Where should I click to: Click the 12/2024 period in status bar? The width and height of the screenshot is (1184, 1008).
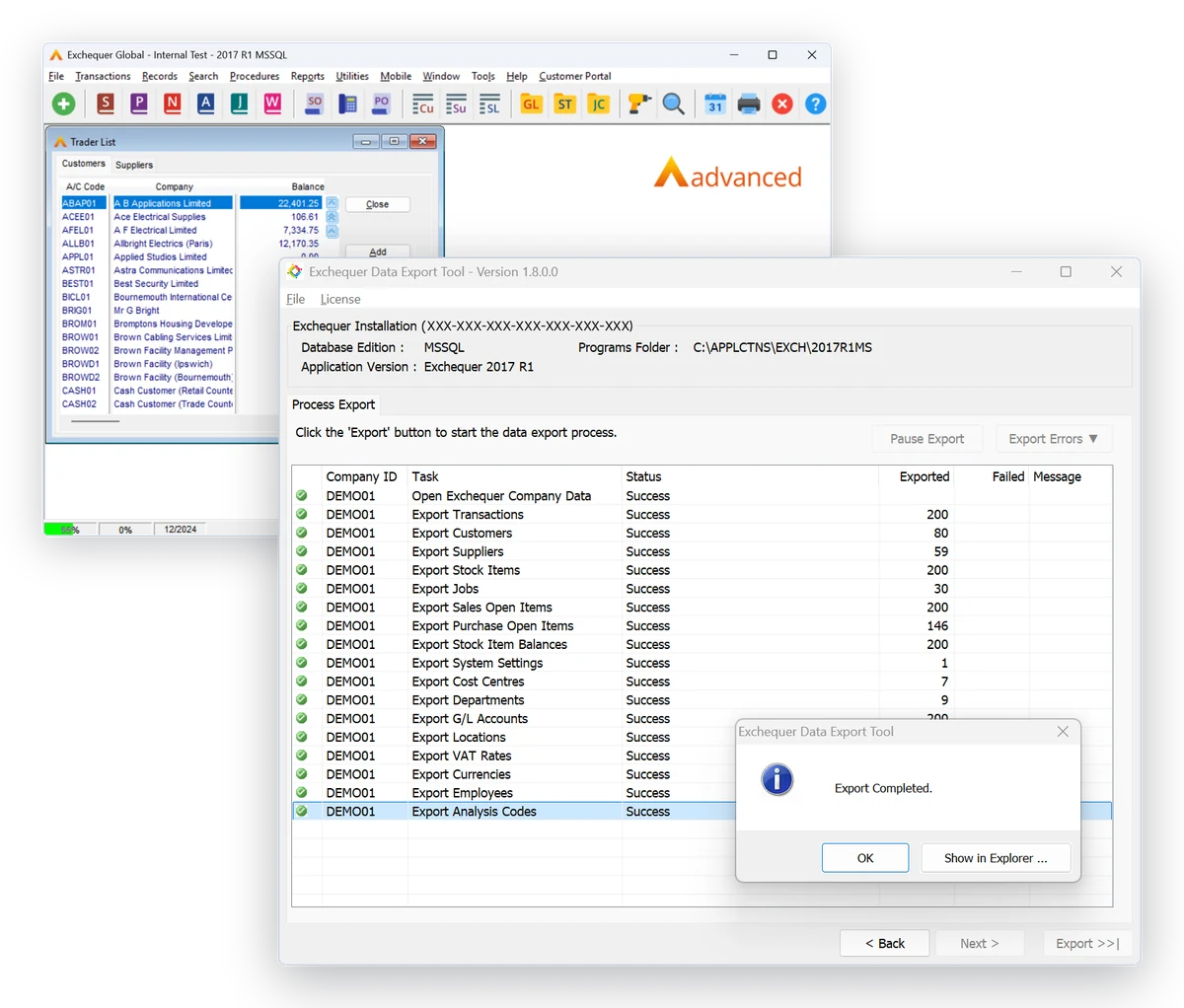click(x=180, y=530)
